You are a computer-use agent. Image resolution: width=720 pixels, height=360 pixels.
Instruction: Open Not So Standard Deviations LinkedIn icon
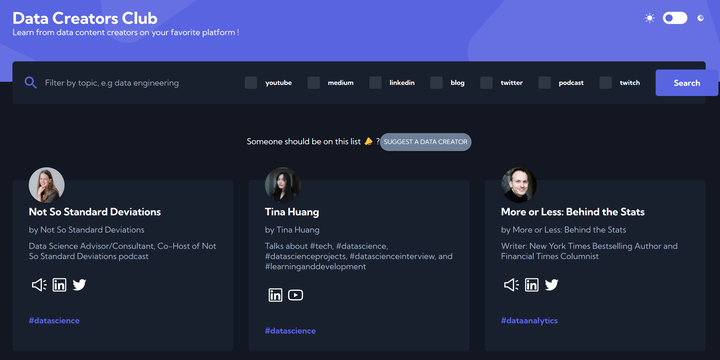(59, 285)
